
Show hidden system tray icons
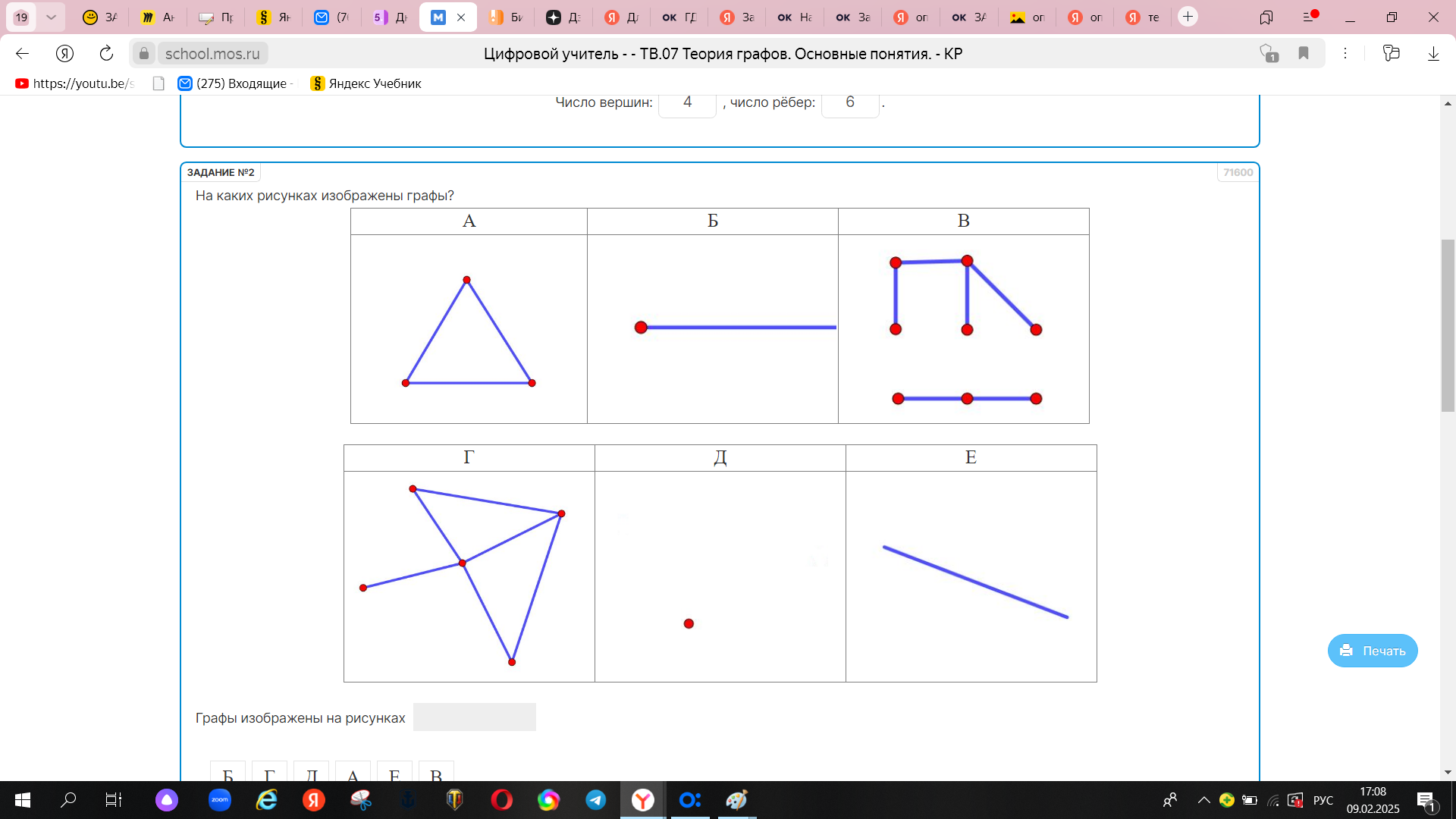point(1203,800)
